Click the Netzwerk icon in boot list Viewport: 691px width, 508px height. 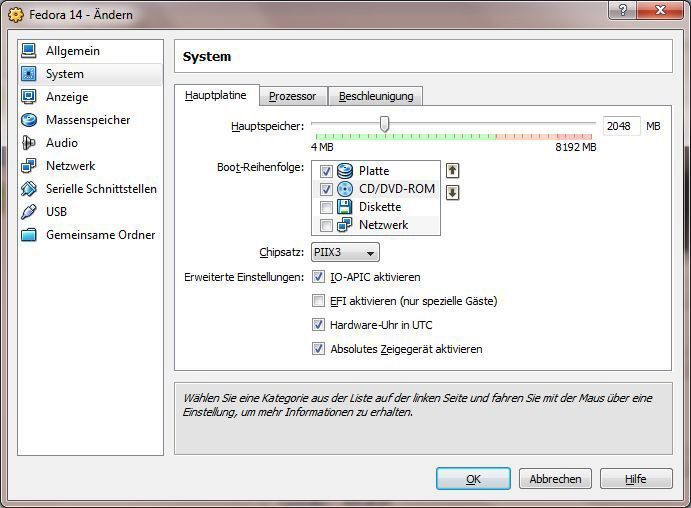tap(345, 225)
